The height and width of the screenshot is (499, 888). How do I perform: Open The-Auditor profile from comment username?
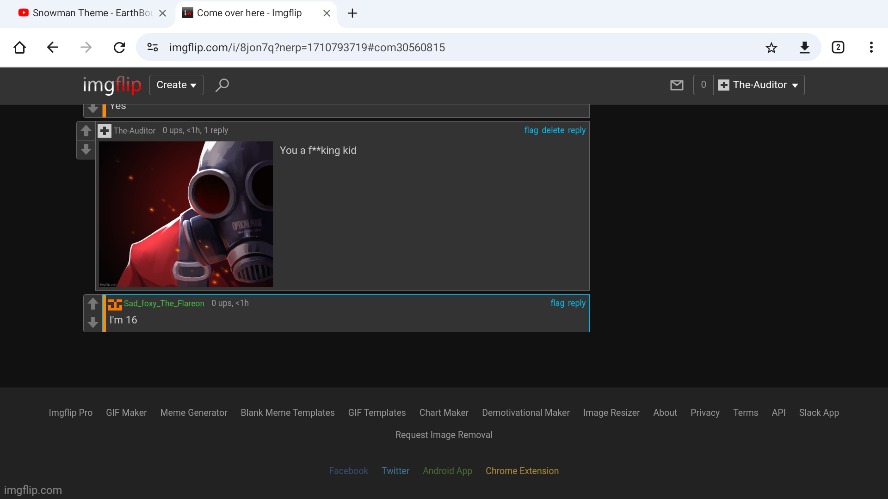coord(134,131)
